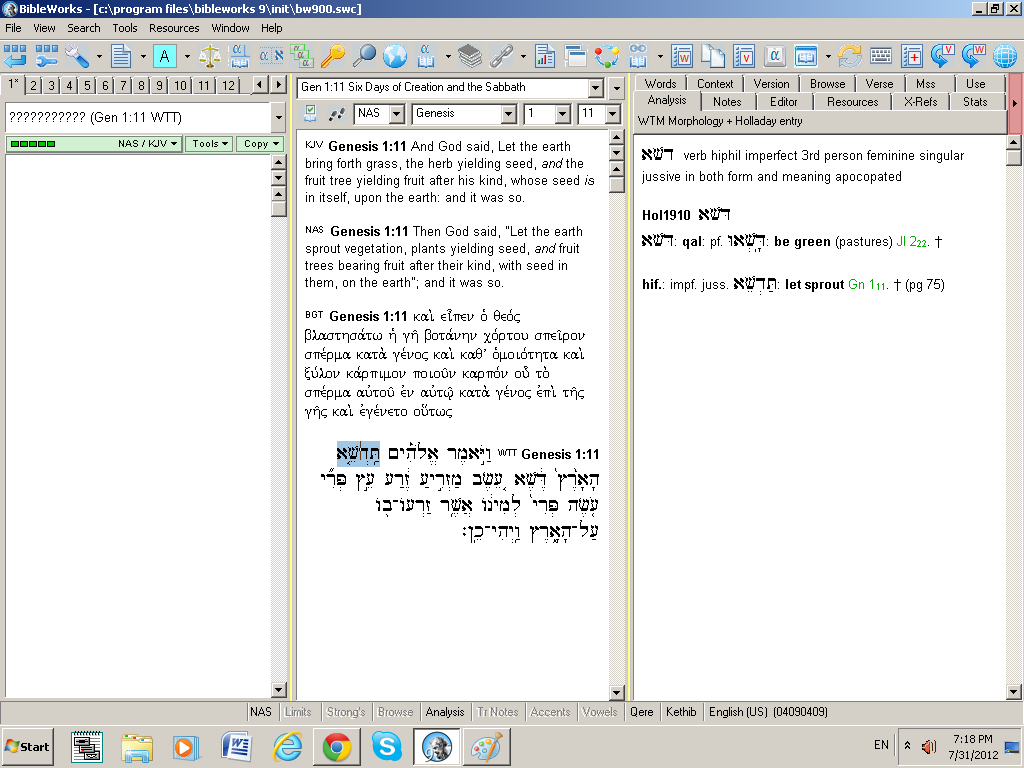Screen dimensions: 1024x768
Task: Toggle the Limits status bar option
Action: (298, 712)
